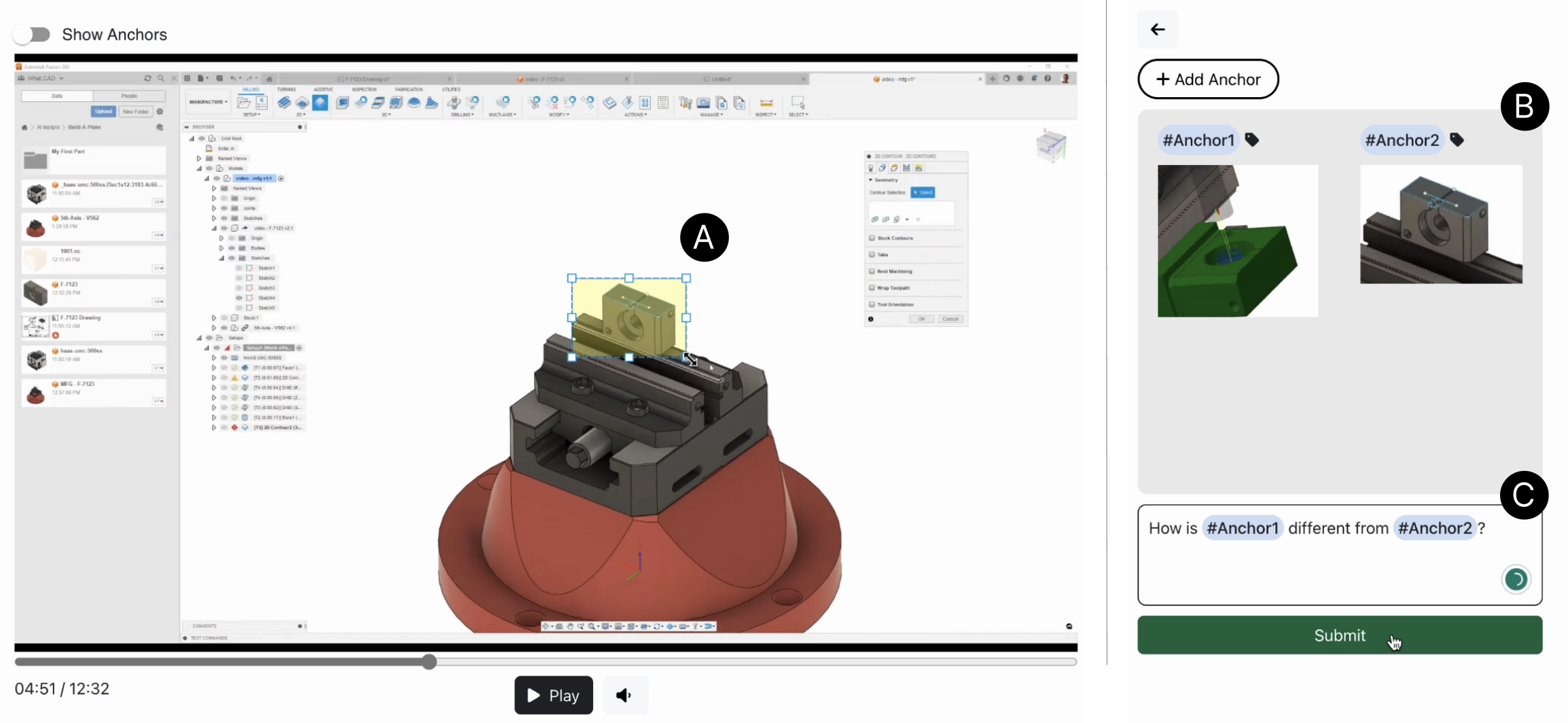1568x723 pixels.
Task: Open the Help question-mark icon
Action: (1048, 79)
